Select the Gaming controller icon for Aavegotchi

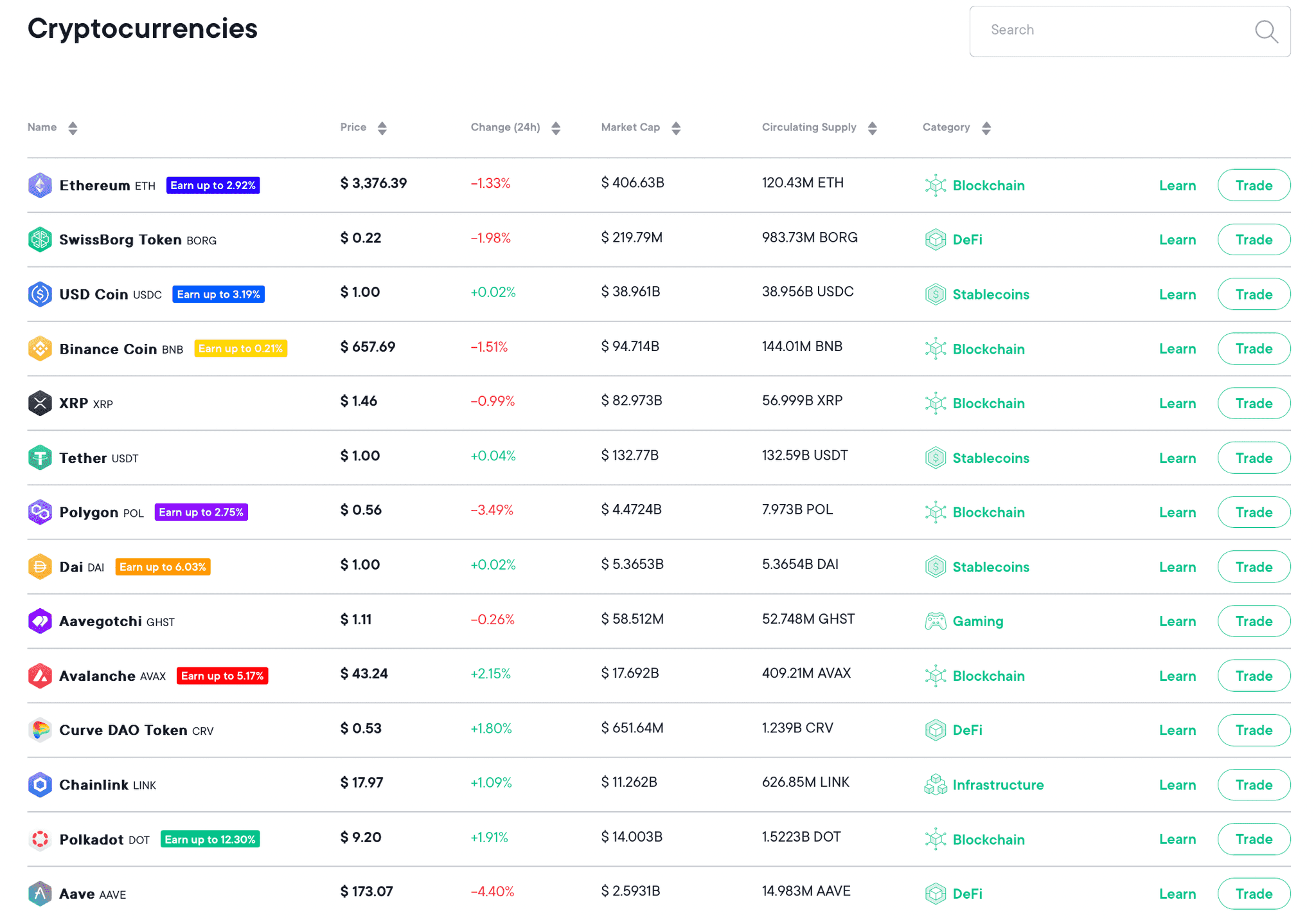[936, 620]
